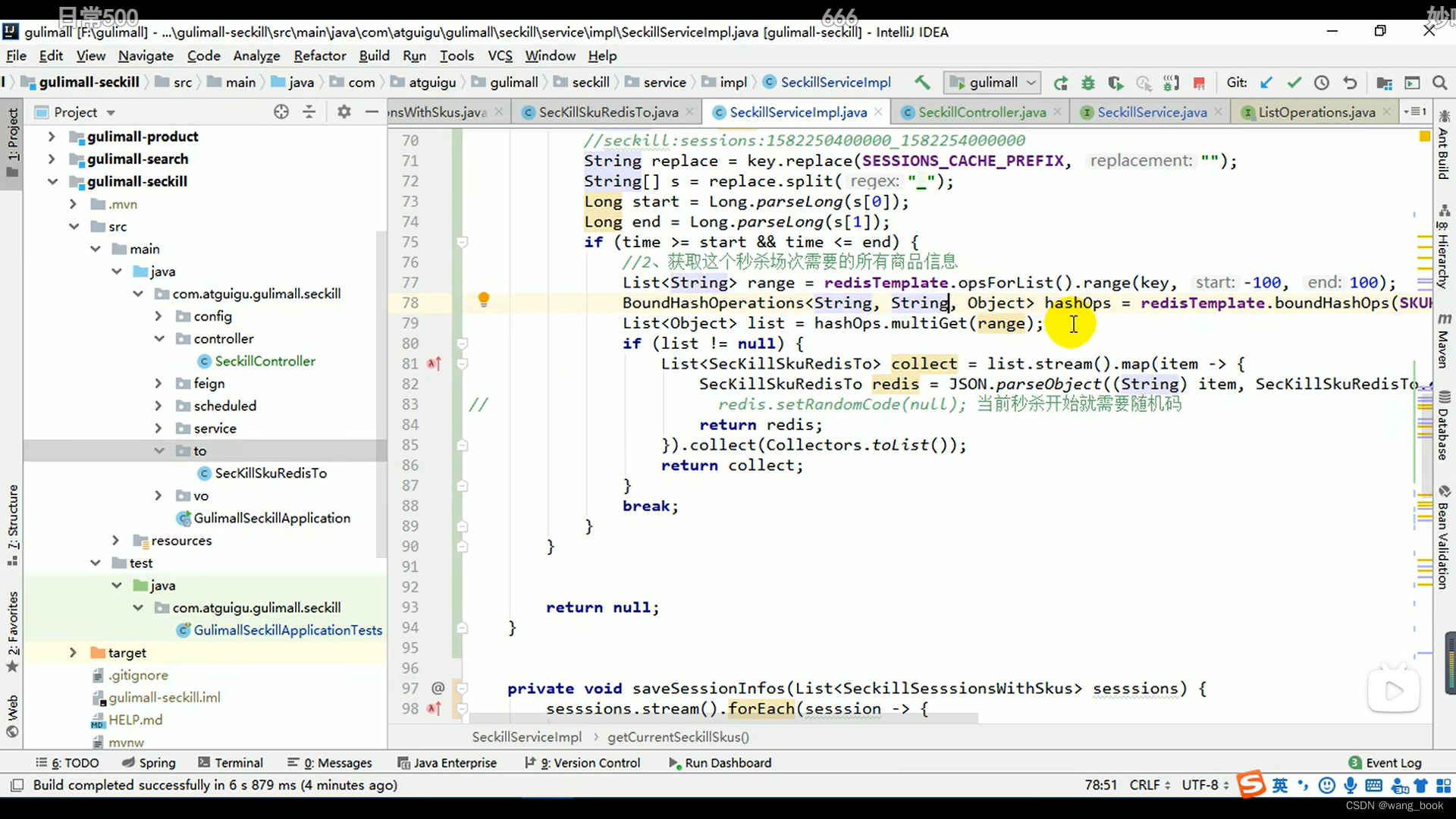Open the Database side panel
This screenshot has height=819, width=1456.
(1444, 425)
